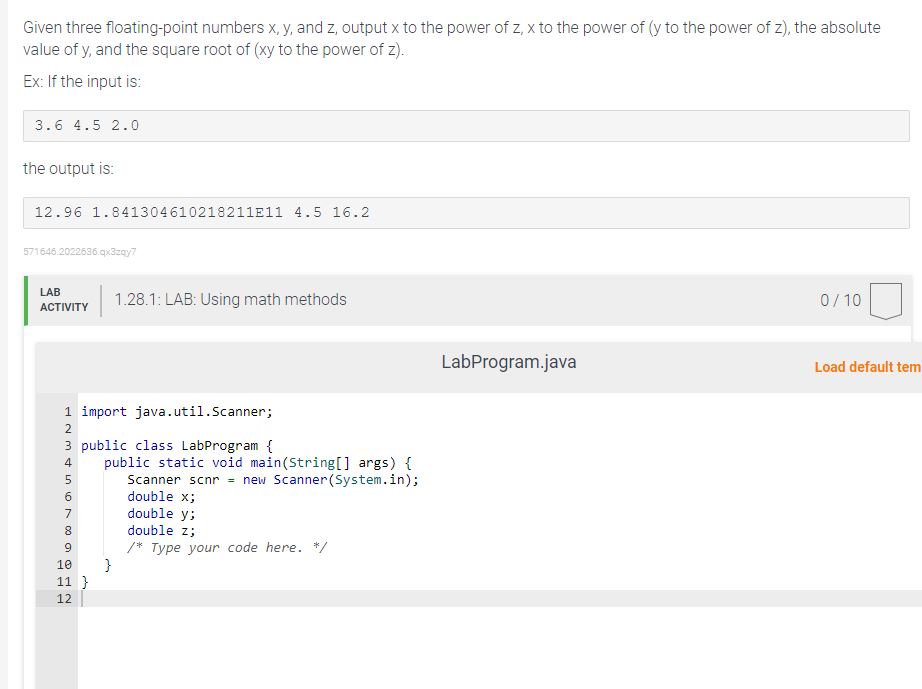This screenshot has width=922, height=689.
Task: Click line number 6 in the gutter
Action: pyautogui.click(x=65, y=496)
